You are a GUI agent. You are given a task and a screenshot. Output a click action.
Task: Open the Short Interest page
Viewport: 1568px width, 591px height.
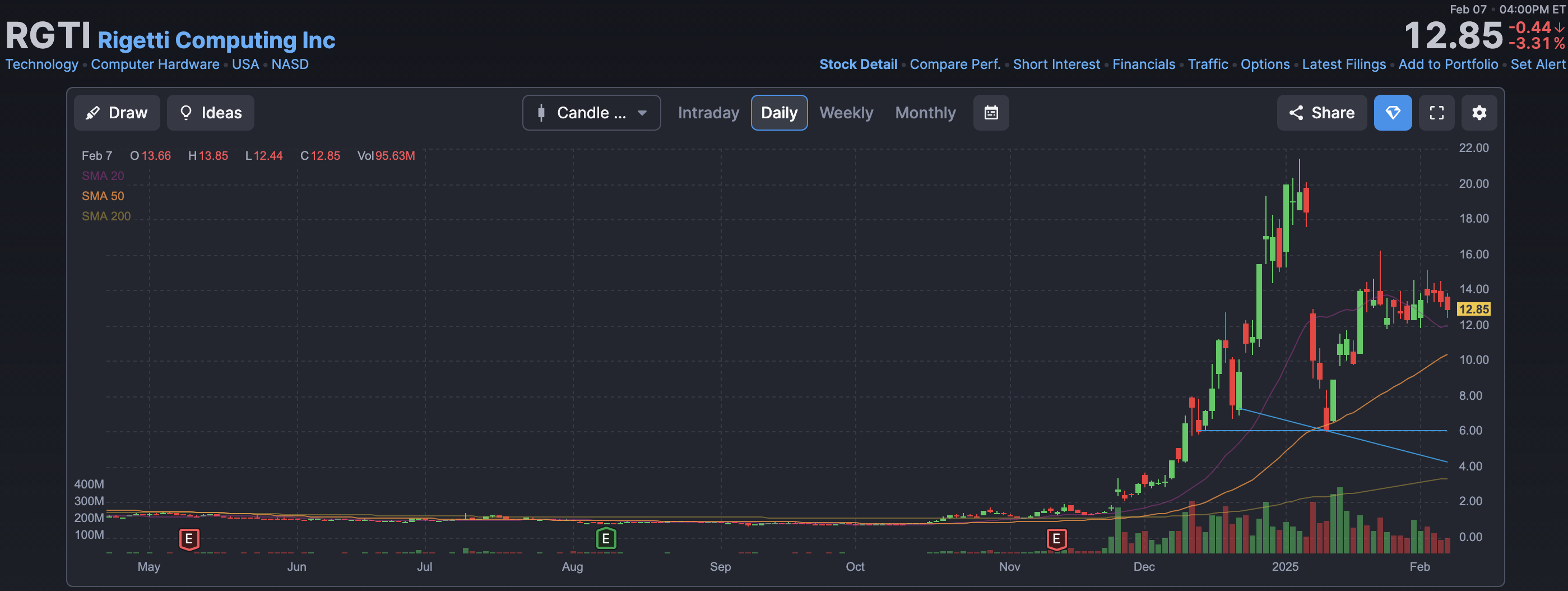point(1056,64)
